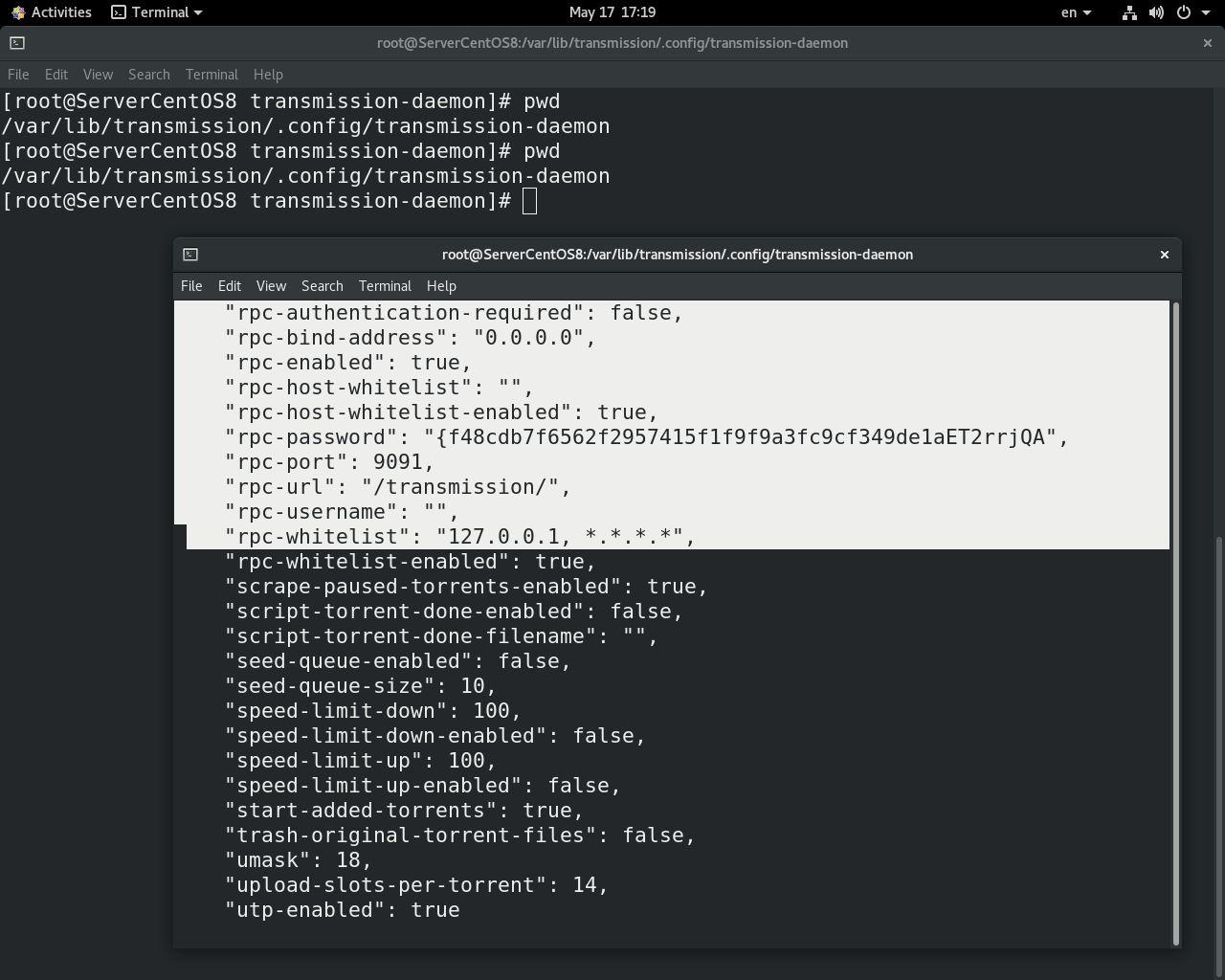Viewport: 1225px width, 980px height.
Task: Click the power icon in the top bar
Action: point(1184,12)
